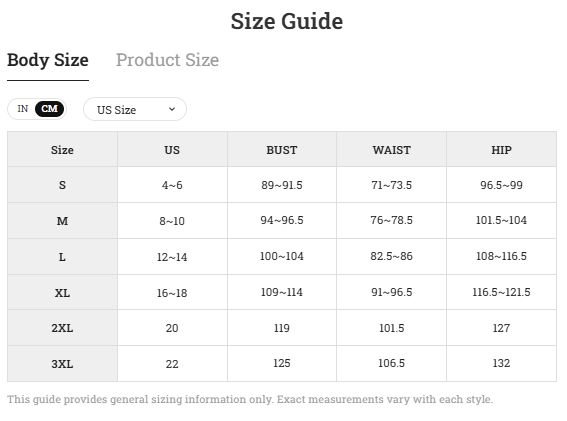Open the US Size dropdown
Viewport: 567px width, 421px height.
[x=135, y=109]
